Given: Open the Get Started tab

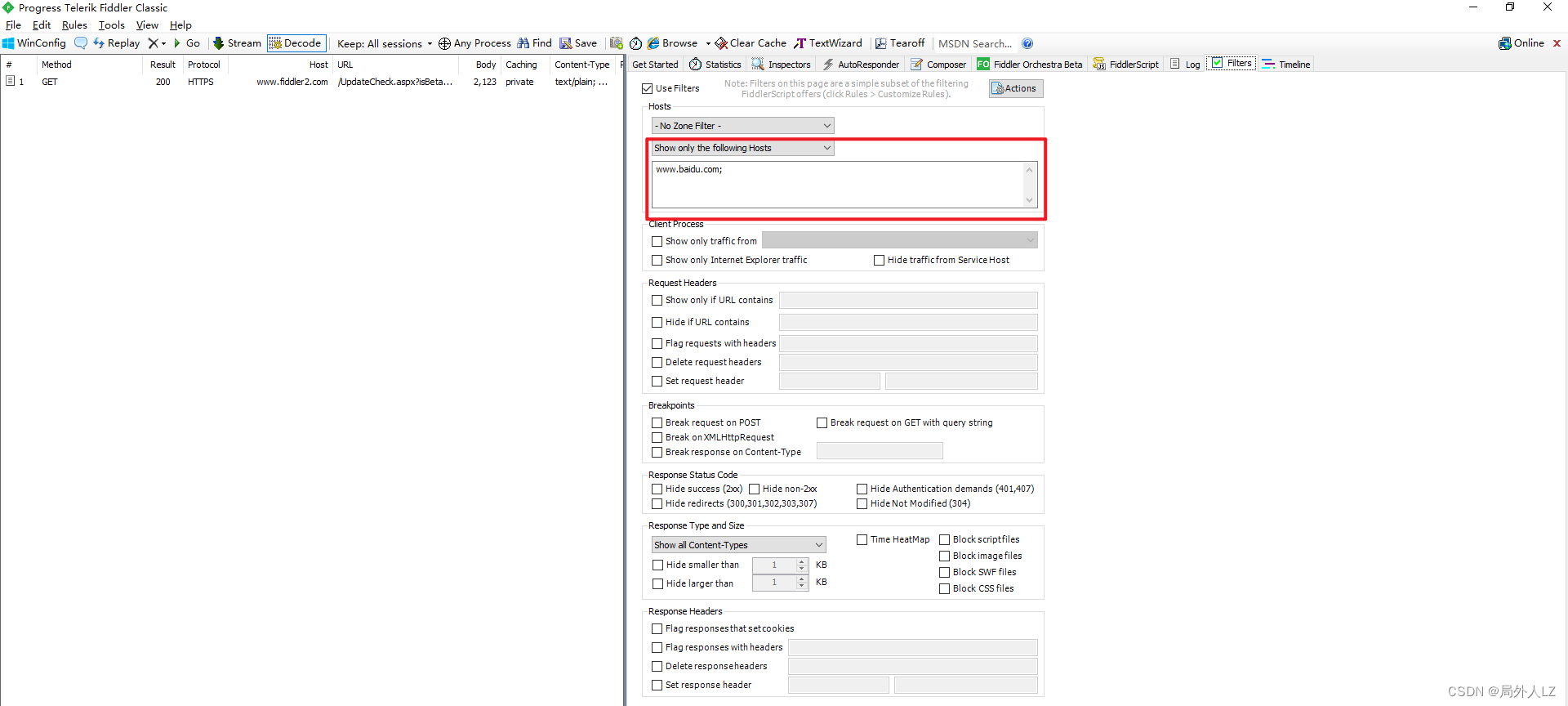Looking at the screenshot, I should coord(655,65).
